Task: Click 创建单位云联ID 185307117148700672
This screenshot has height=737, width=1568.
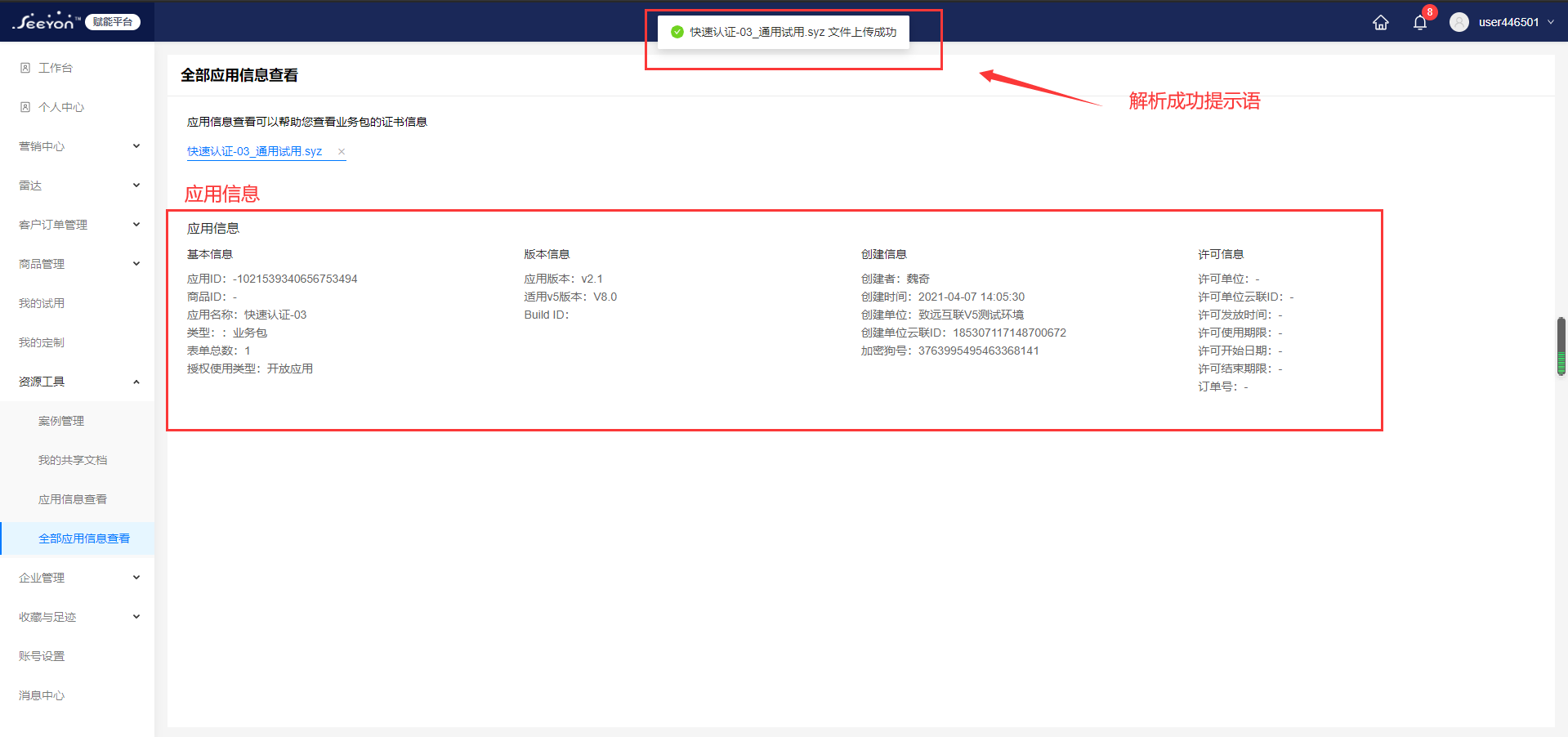Action: click(963, 333)
